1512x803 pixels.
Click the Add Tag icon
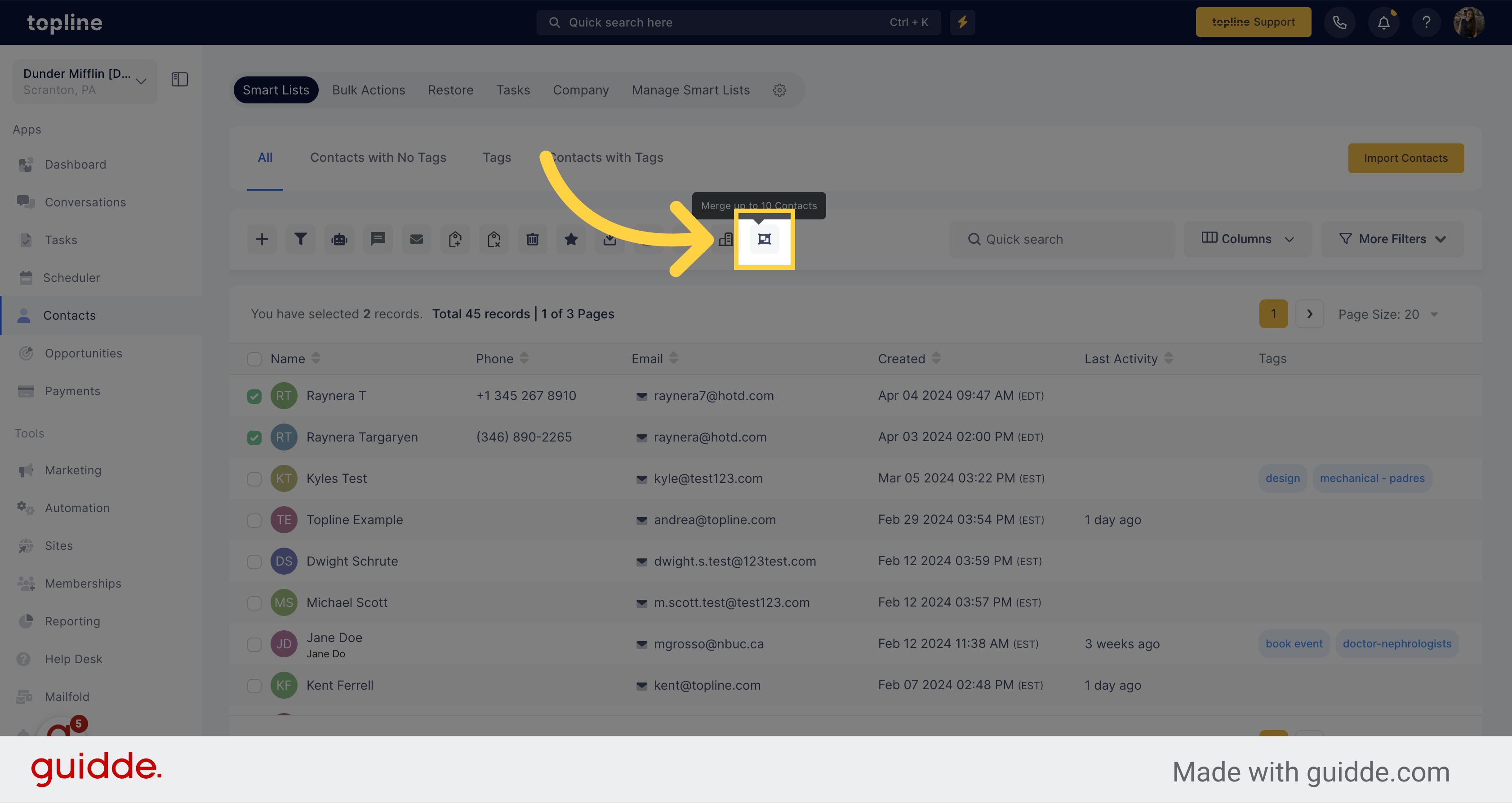pyautogui.click(x=455, y=239)
